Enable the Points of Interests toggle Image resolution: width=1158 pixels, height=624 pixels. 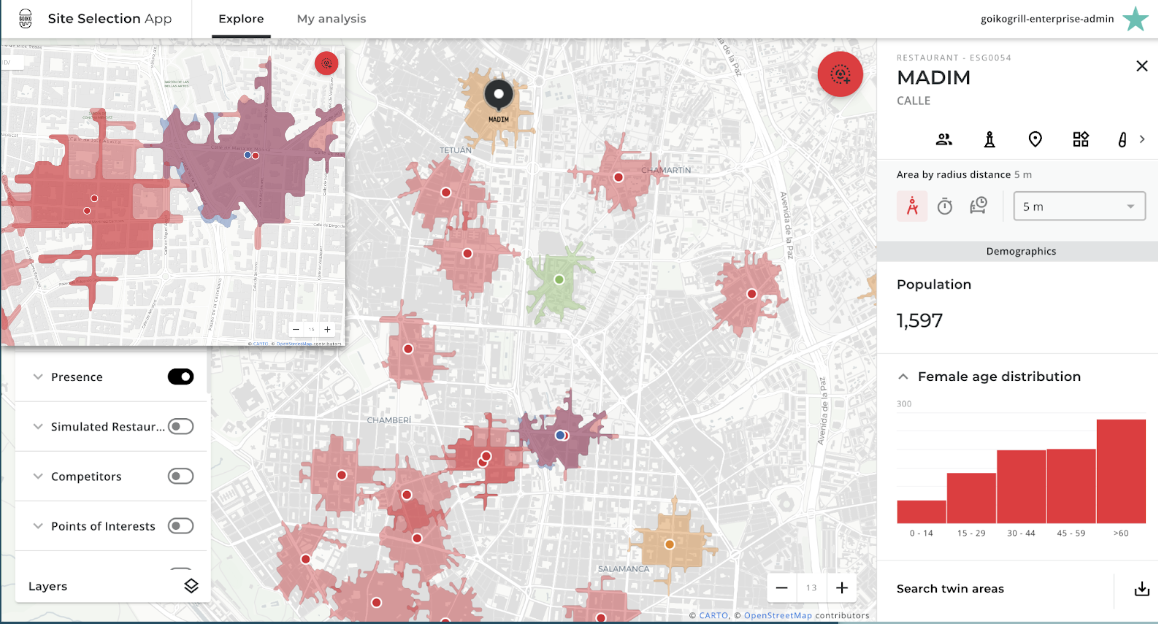180,526
